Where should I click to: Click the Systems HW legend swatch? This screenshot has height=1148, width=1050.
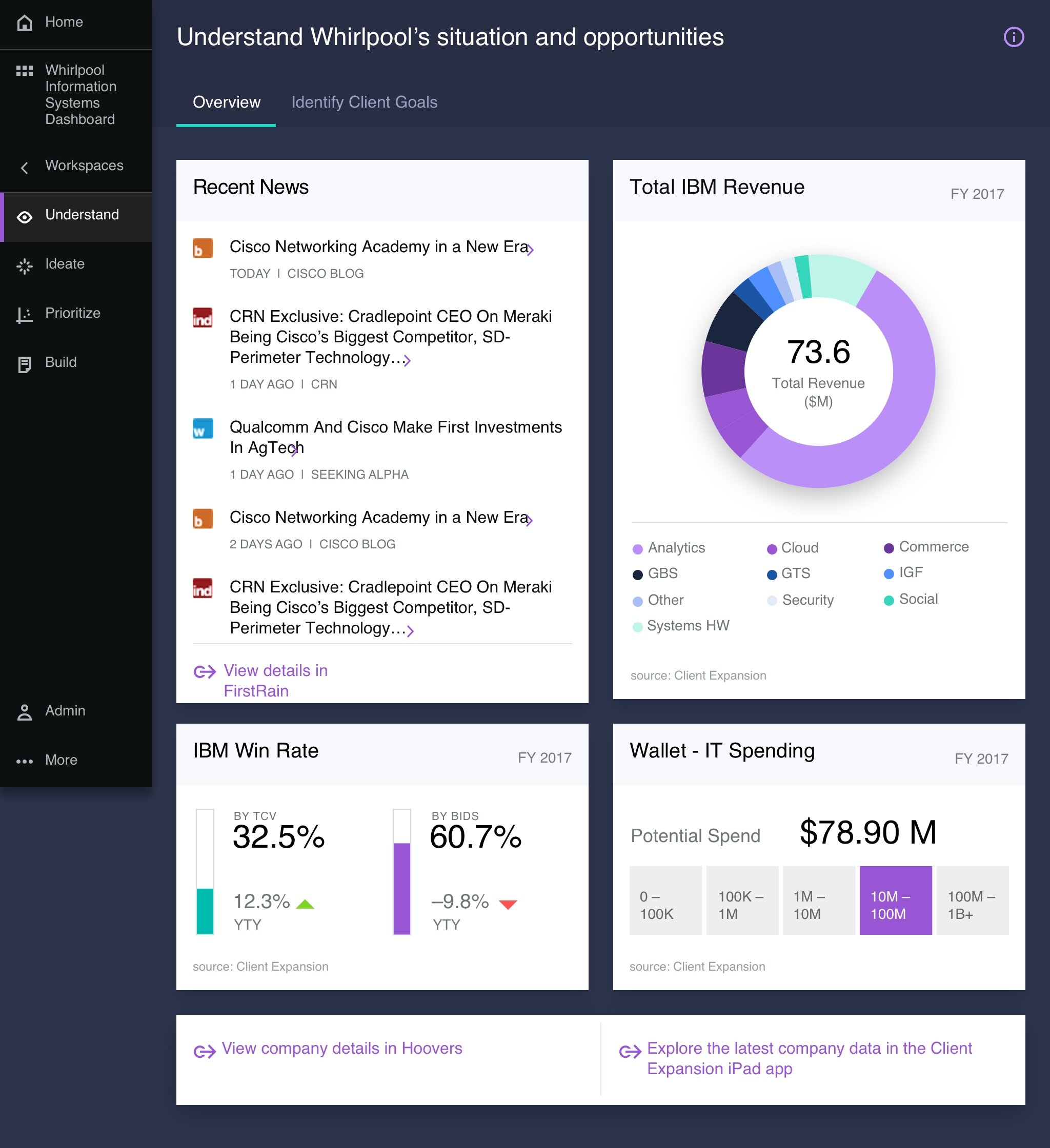coord(637,627)
